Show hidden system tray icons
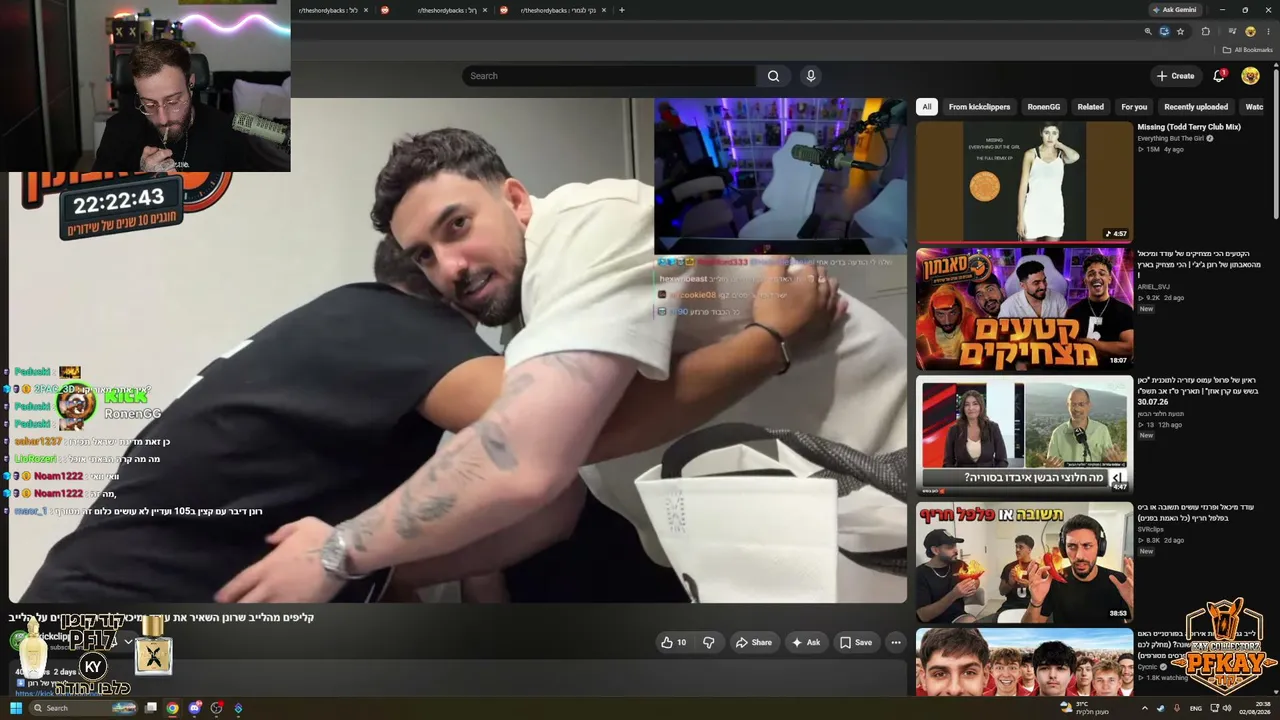 1145,708
